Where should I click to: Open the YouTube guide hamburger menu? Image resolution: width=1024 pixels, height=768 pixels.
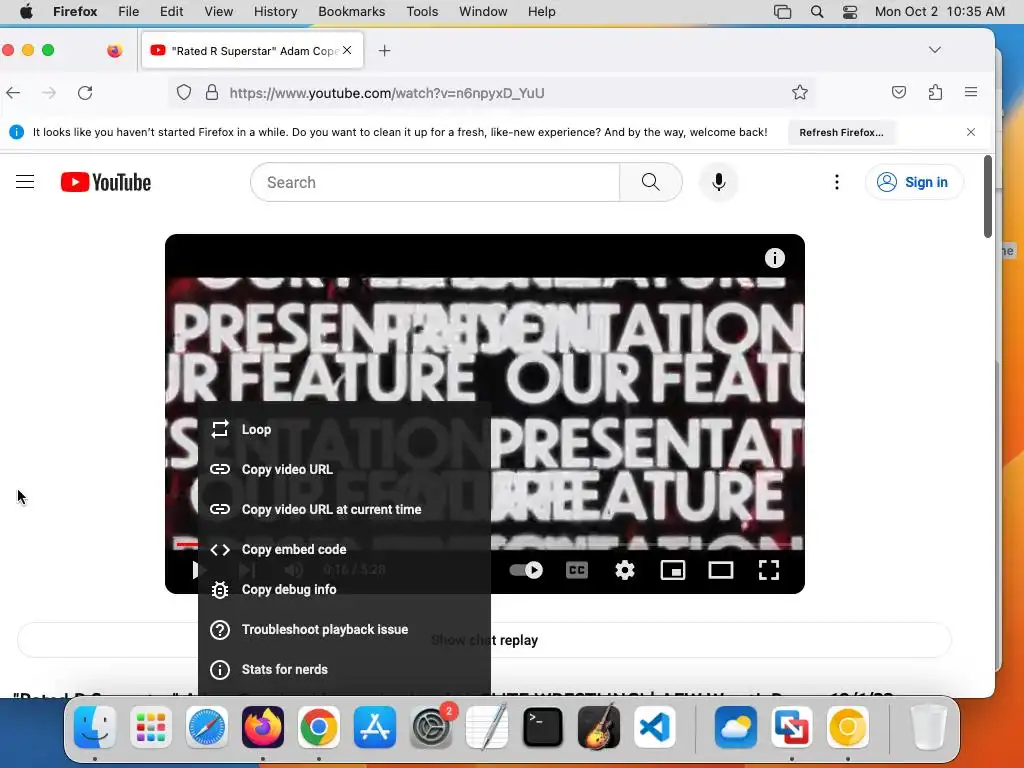25,182
